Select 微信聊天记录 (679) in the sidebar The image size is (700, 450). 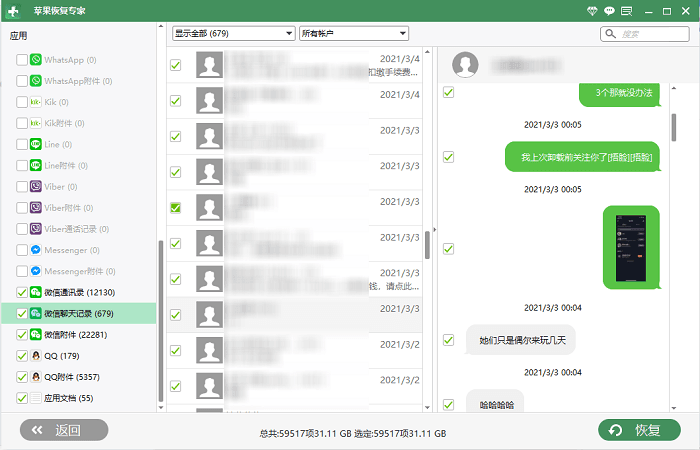click(x=79, y=313)
